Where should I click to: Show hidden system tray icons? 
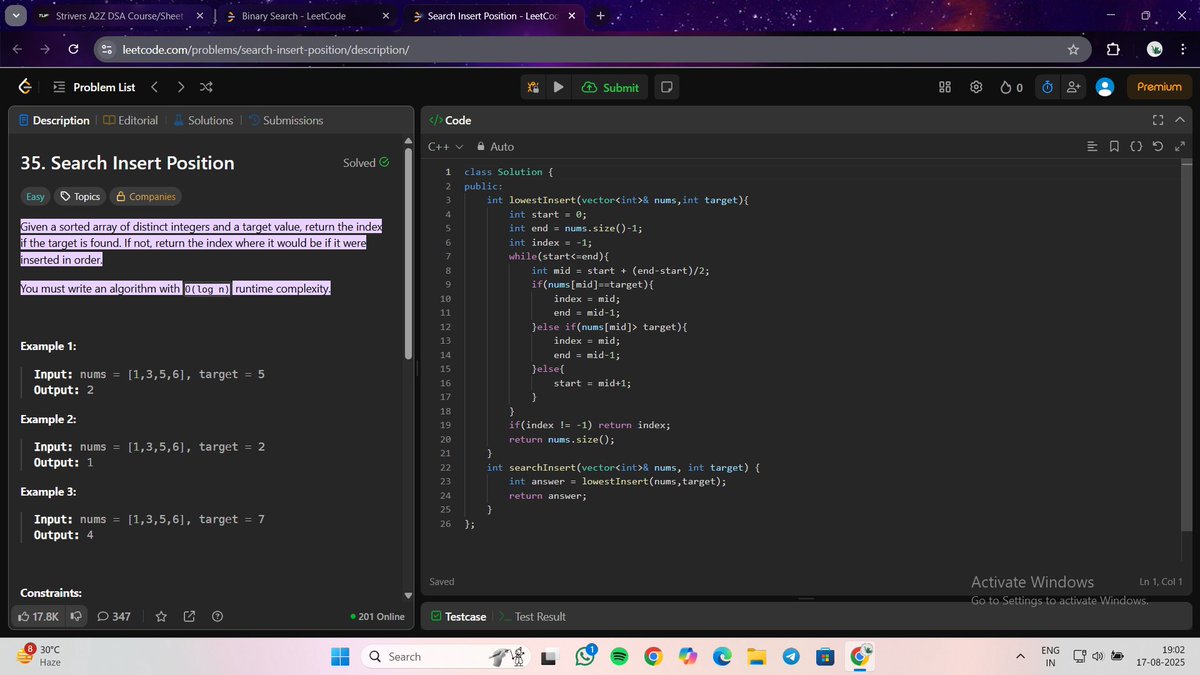coord(1020,656)
